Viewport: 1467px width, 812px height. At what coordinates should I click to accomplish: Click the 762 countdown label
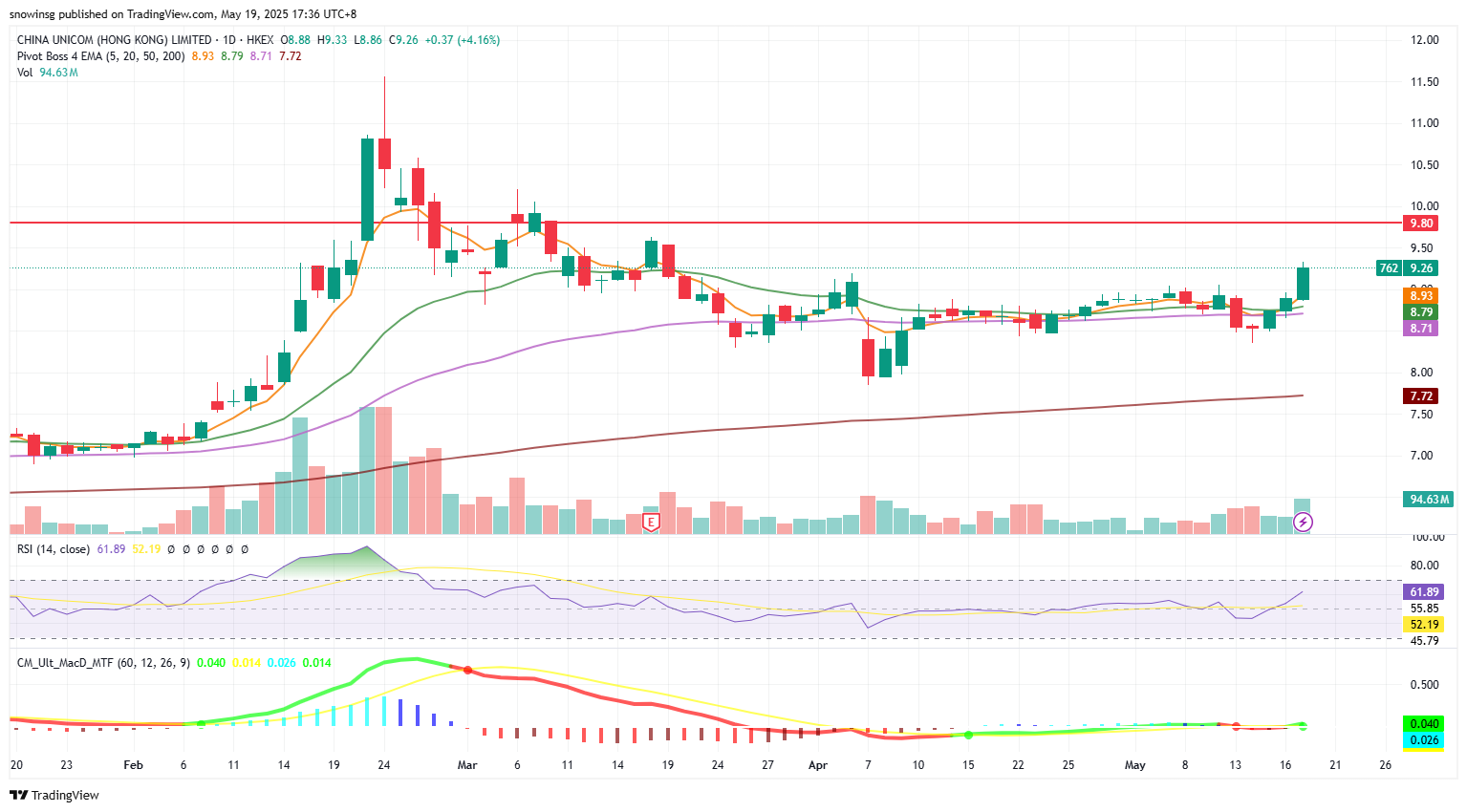[1389, 268]
